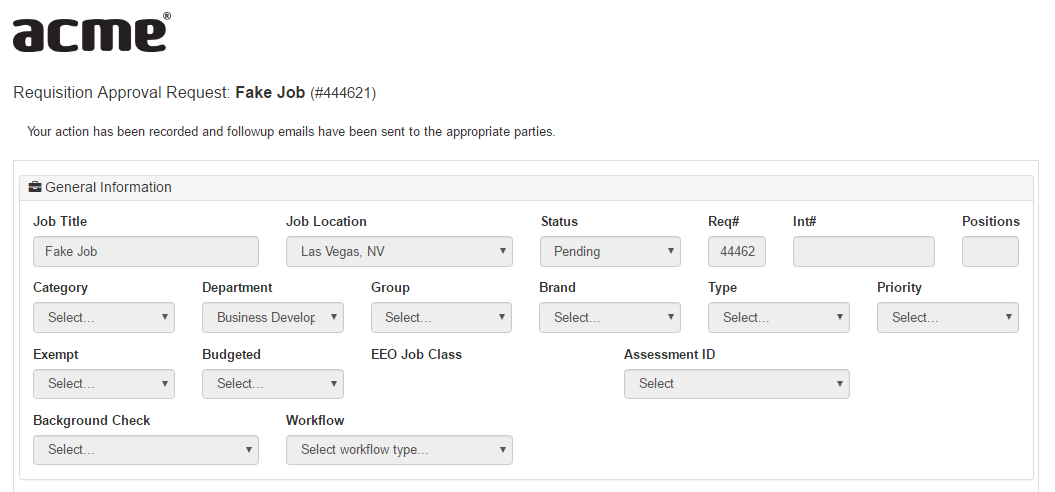Image resolution: width=1055 pixels, height=492 pixels.
Task: Open the Brand dropdown
Action: pyautogui.click(x=610, y=317)
